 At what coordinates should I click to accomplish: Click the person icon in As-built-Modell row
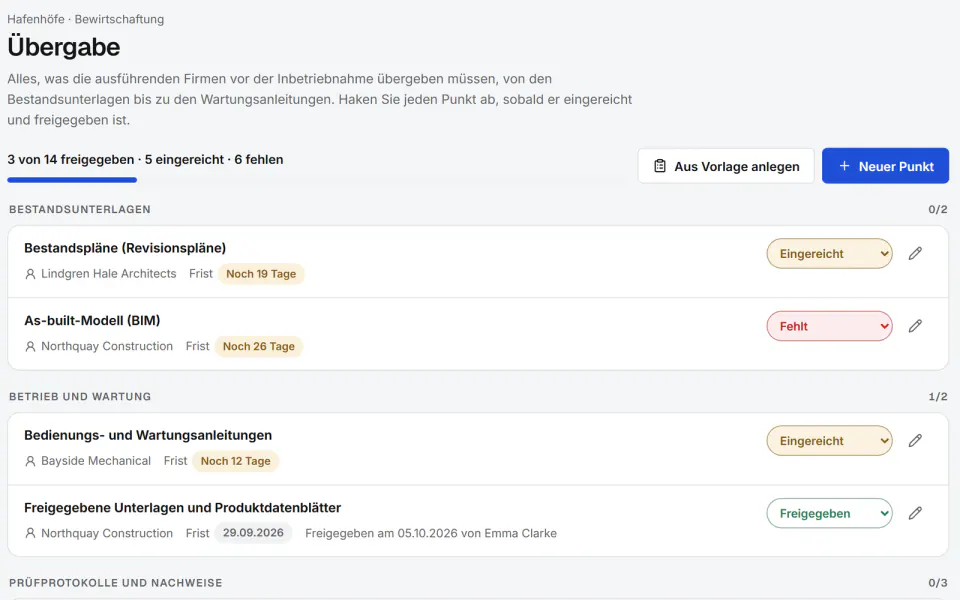click(30, 347)
